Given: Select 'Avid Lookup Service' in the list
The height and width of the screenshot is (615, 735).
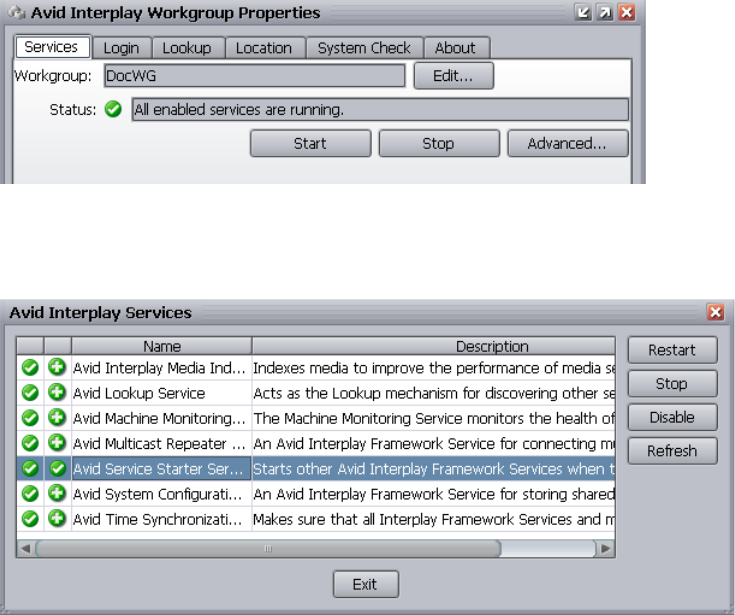Looking at the screenshot, I should 139,393.
